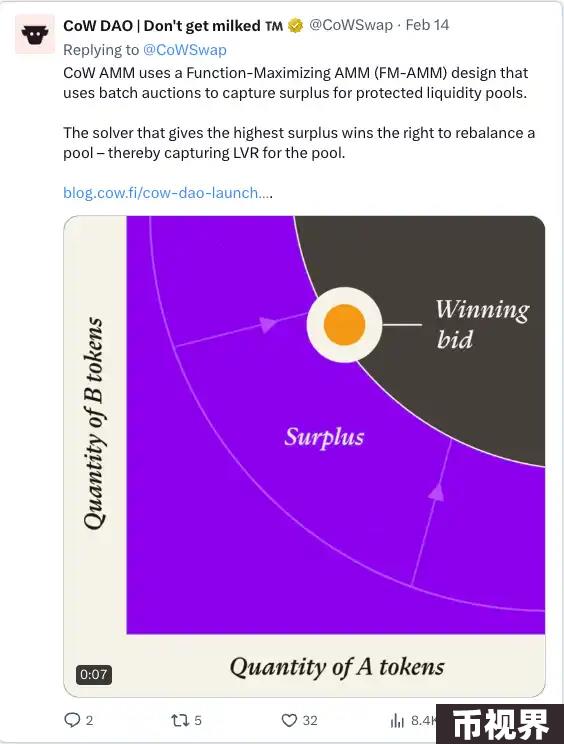Image resolution: width=564 pixels, height=744 pixels.
Task: Like the tweet with heart icon
Action: tap(289, 720)
